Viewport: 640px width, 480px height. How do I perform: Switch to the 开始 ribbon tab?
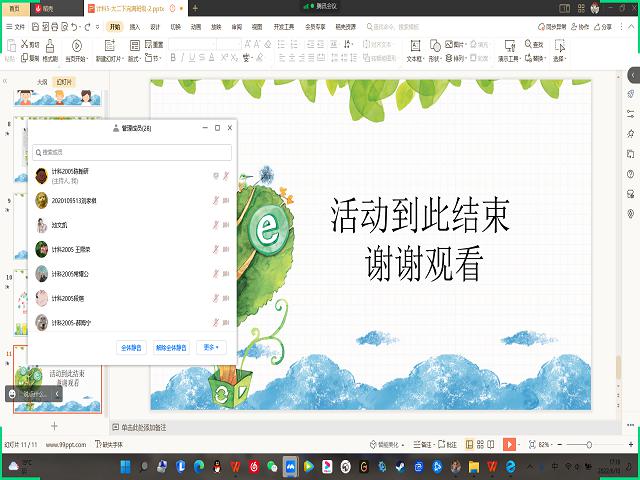coord(115,27)
